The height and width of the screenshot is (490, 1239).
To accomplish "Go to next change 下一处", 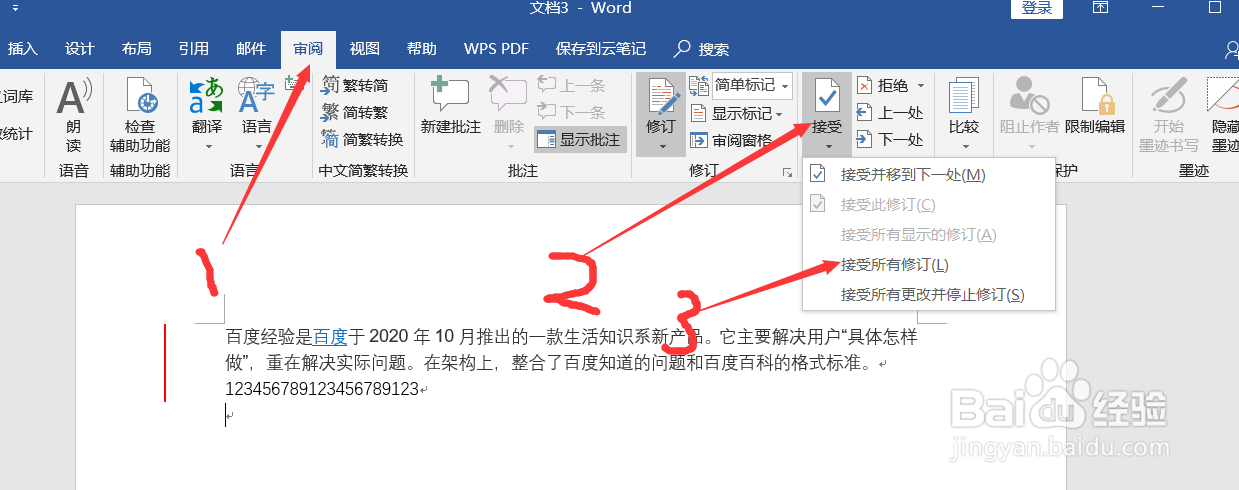I will click(890, 140).
